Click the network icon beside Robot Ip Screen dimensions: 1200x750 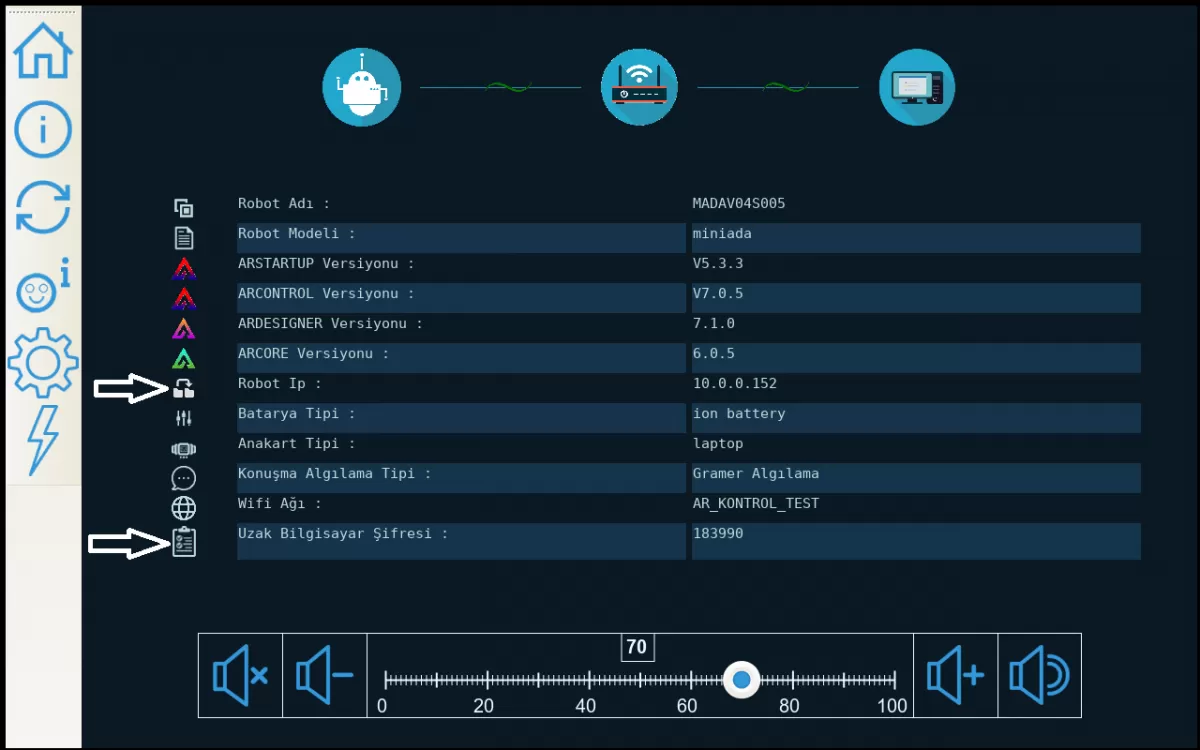[x=183, y=388]
